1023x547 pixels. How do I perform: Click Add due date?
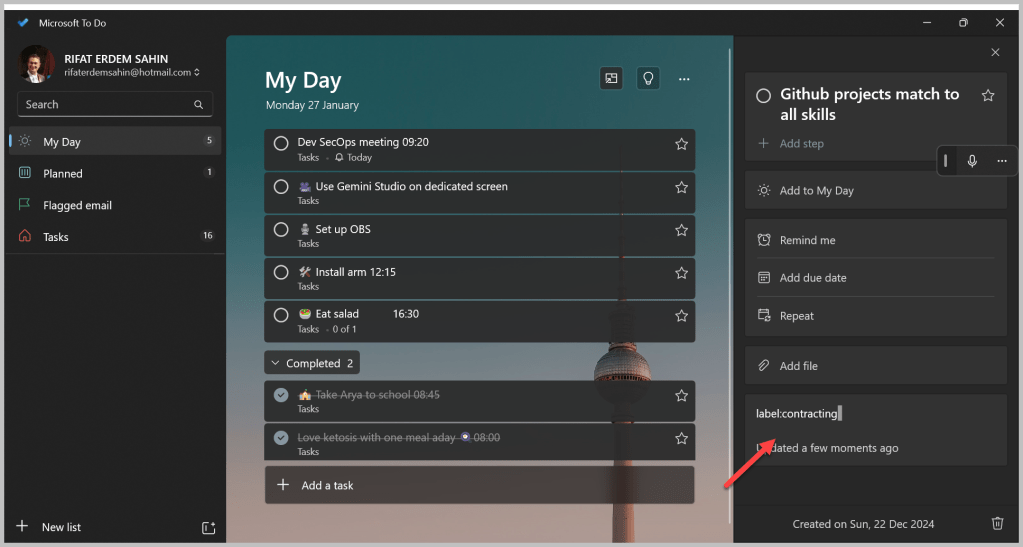pyautogui.click(x=876, y=278)
